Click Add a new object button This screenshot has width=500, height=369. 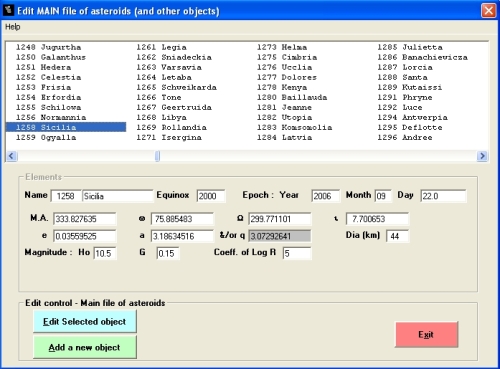pyautogui.click(x=85, y=347)
